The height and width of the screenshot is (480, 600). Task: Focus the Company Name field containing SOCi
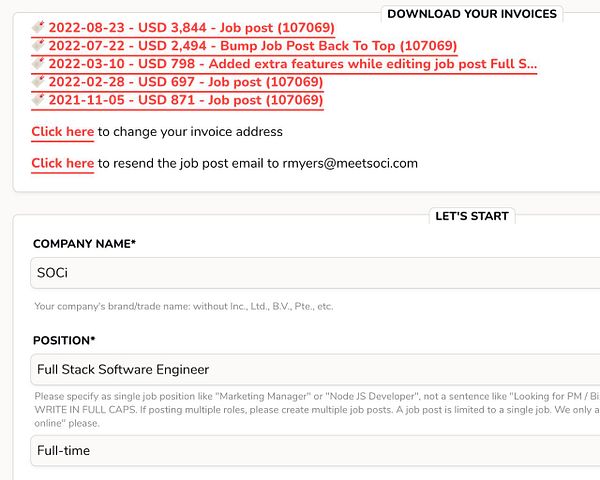coord(315,273)
